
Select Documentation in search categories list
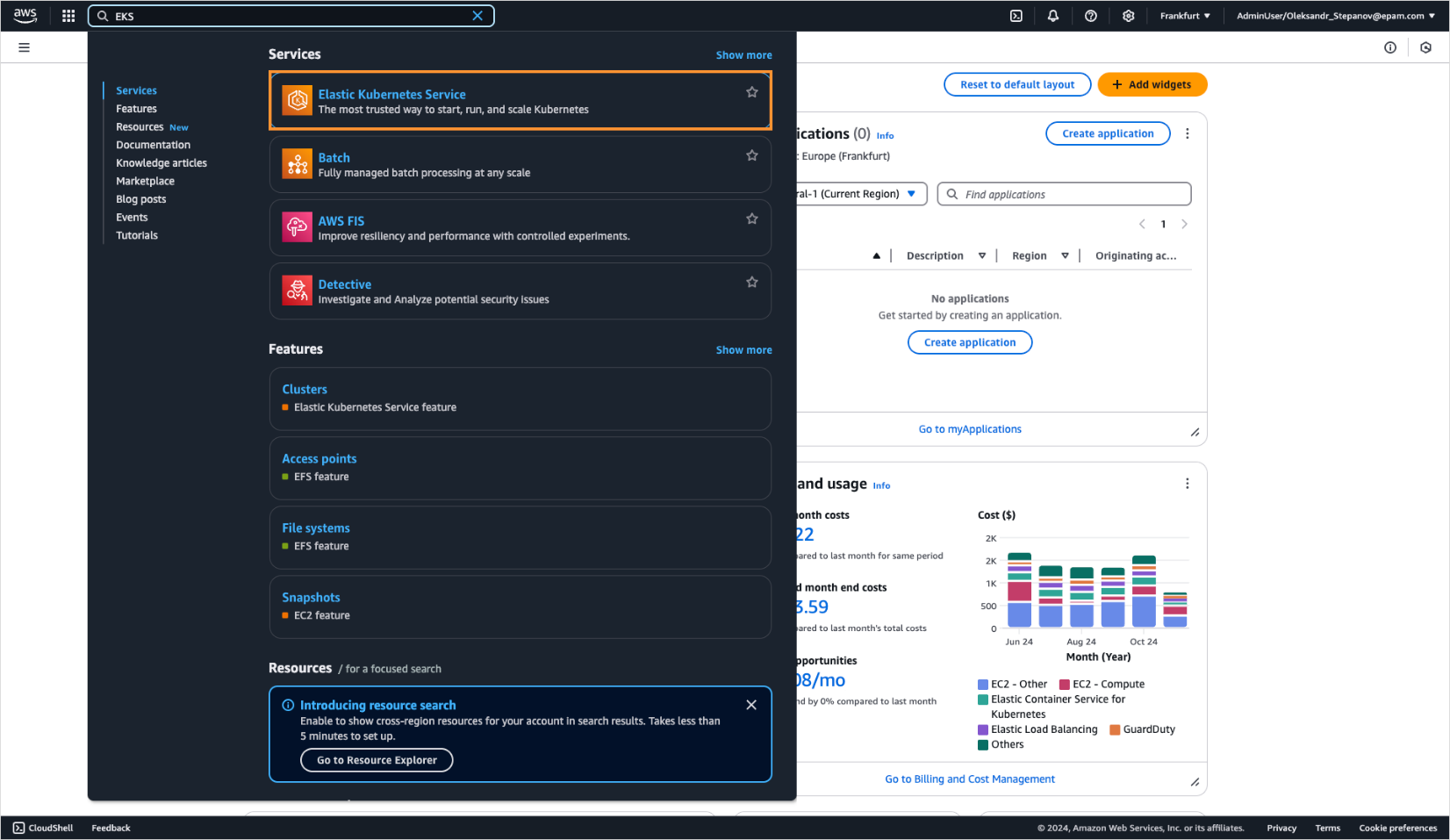tap(153, 145)
